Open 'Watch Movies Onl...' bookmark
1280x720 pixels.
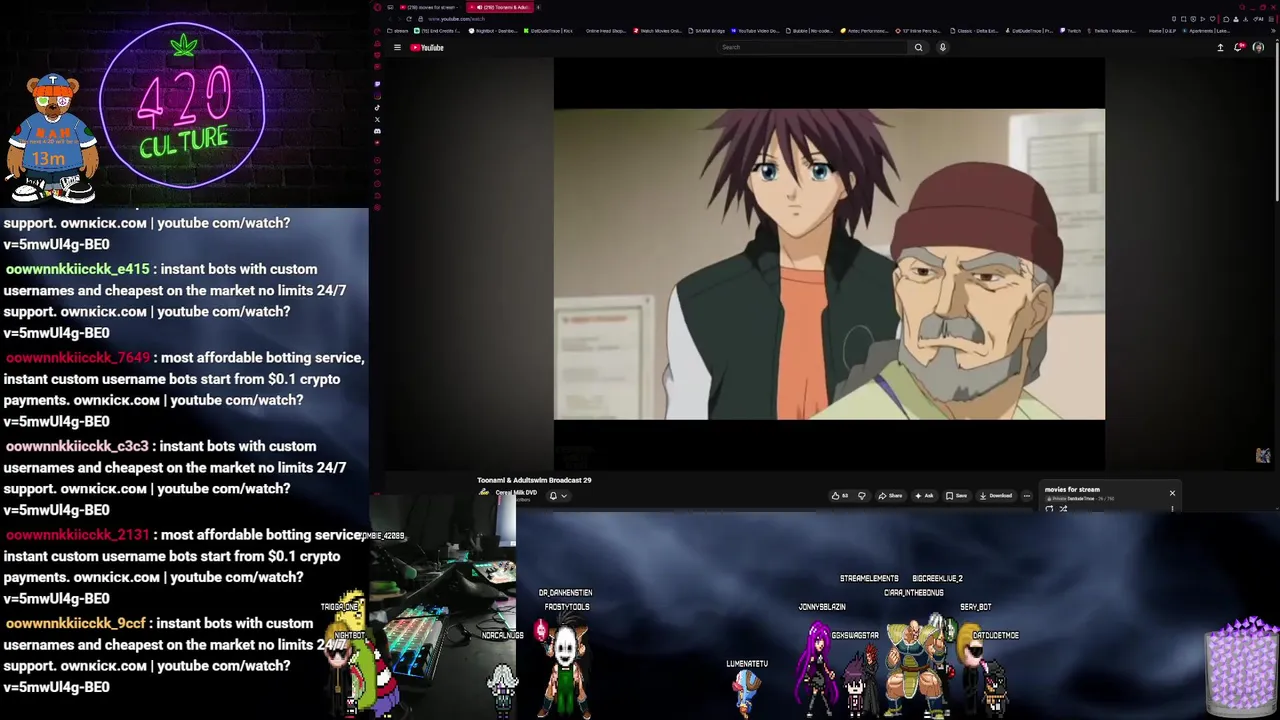click(658, 31)
